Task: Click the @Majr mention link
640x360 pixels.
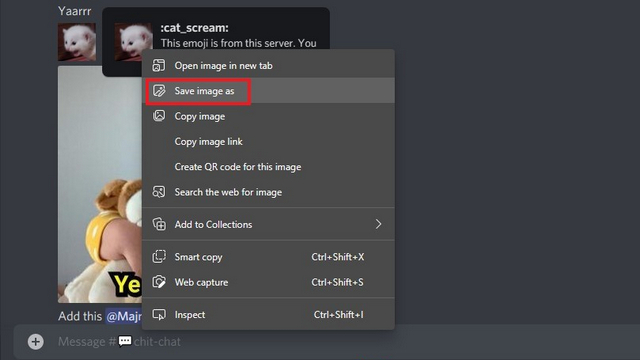Action: pyautogui.click(x=124, y=316)
